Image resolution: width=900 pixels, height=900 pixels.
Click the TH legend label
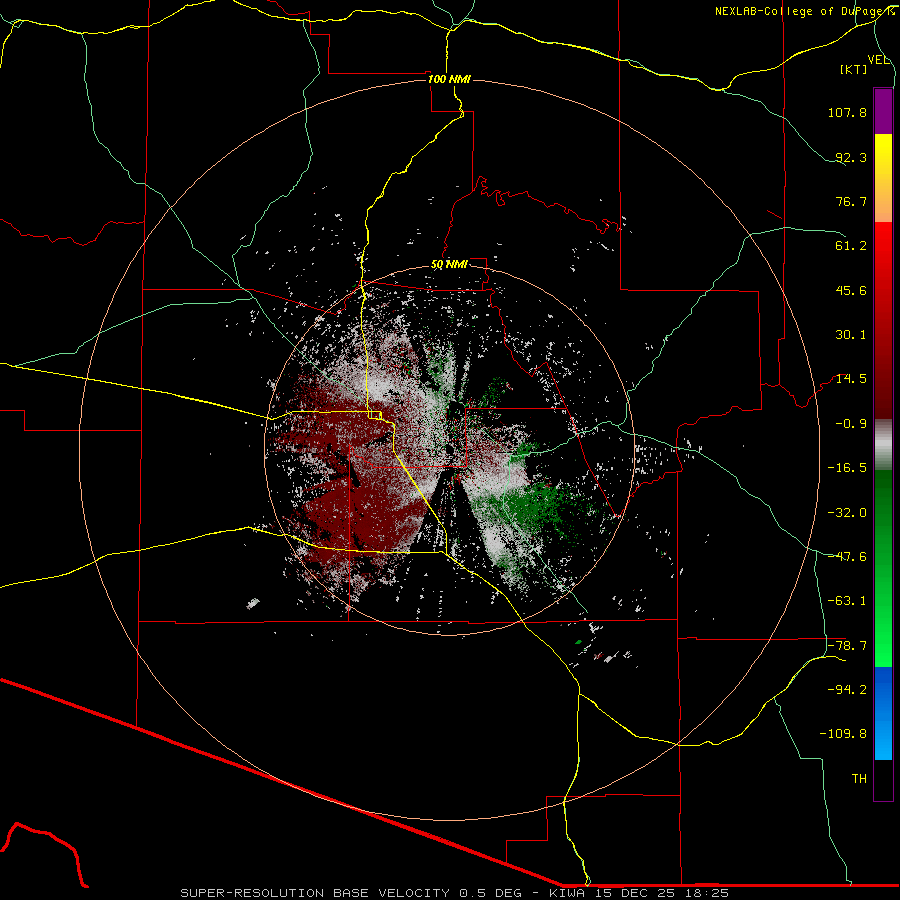859,779
